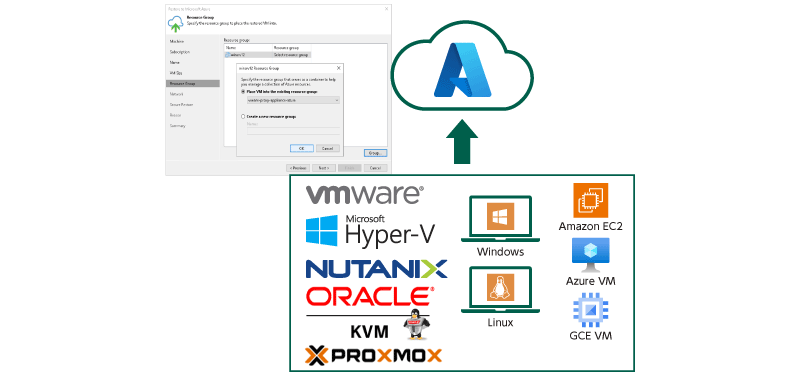Click the 'GCE VM' label

[x=590, y=336]
